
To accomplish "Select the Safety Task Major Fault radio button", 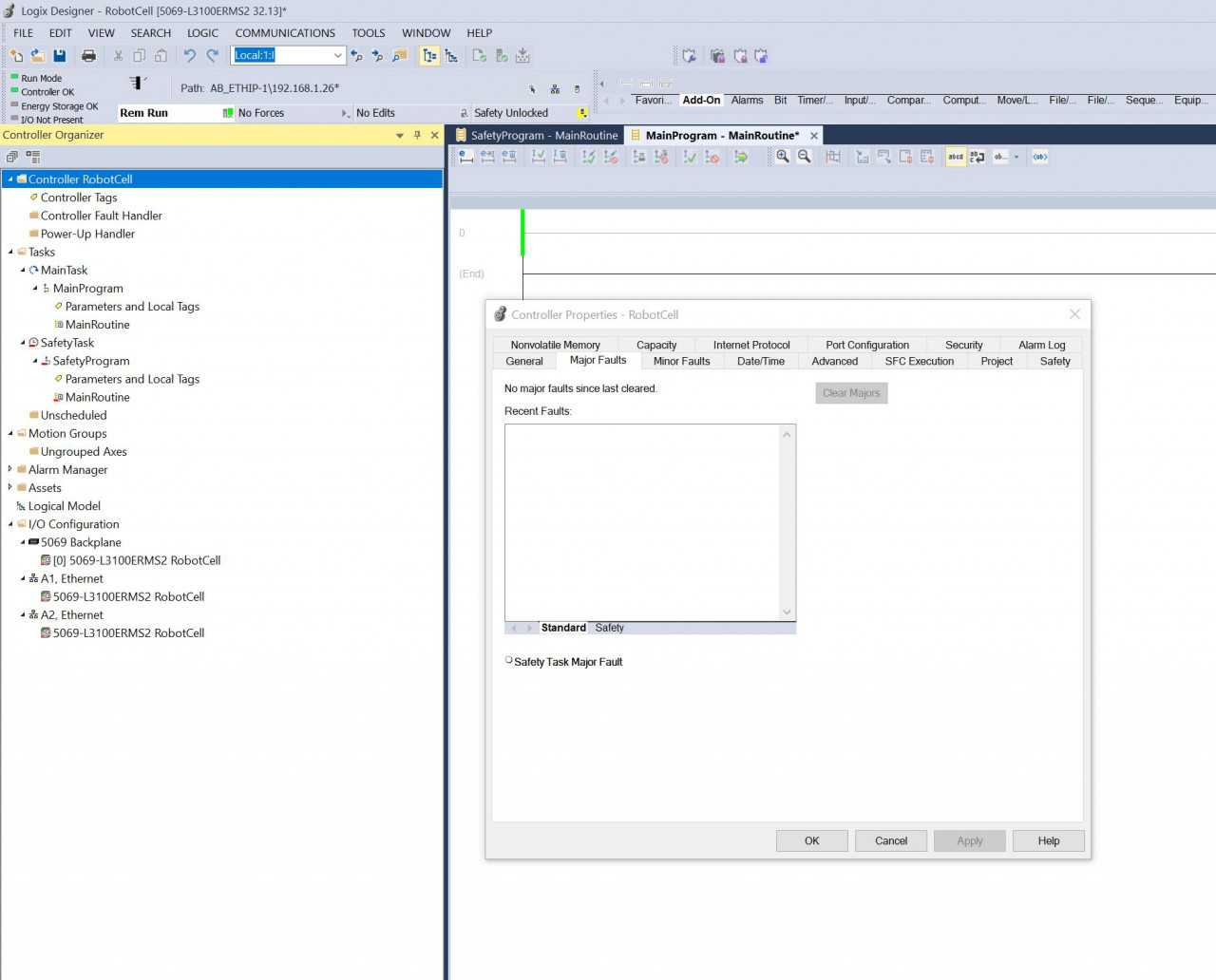I will [509, 661].
